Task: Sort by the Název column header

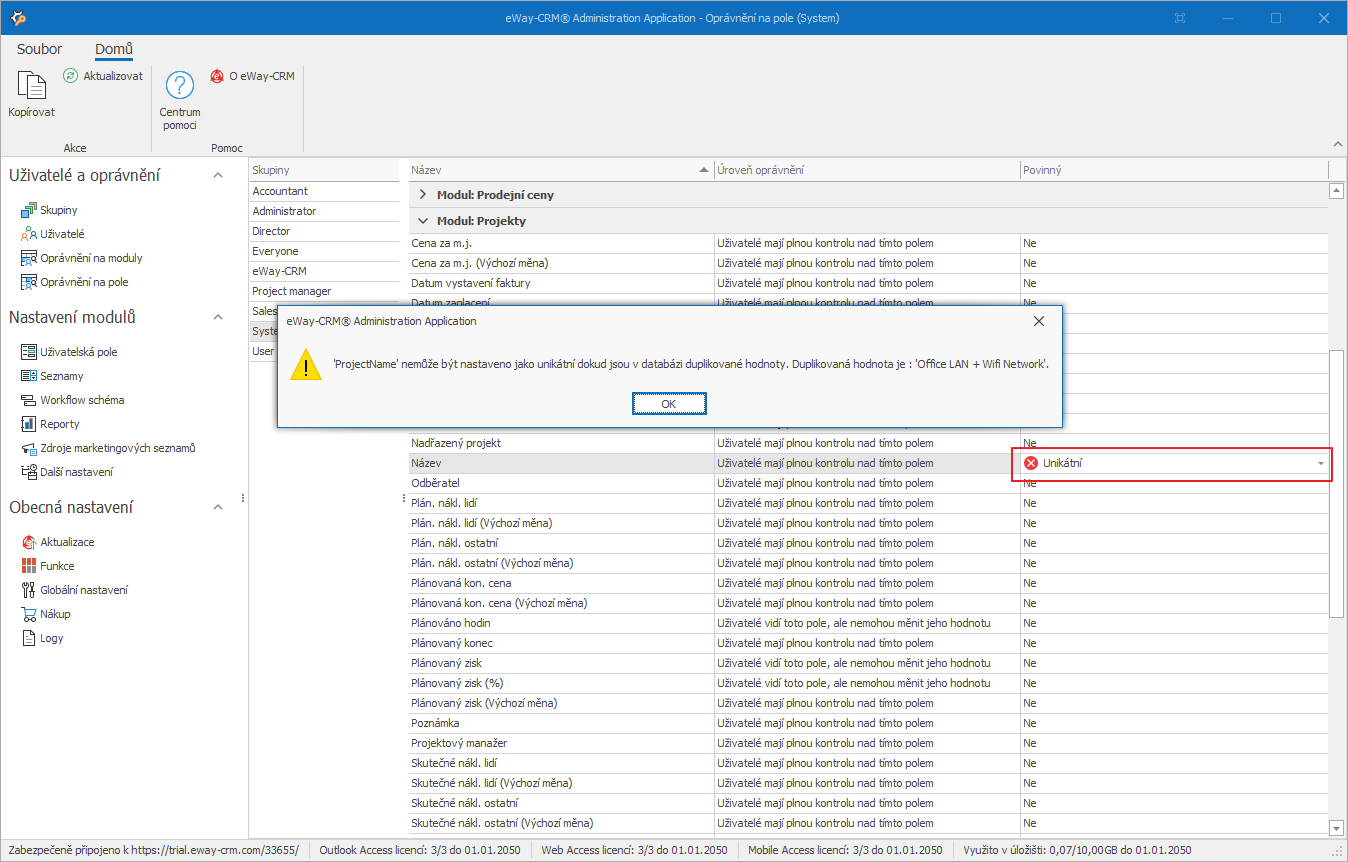Action: pos(560,170)
